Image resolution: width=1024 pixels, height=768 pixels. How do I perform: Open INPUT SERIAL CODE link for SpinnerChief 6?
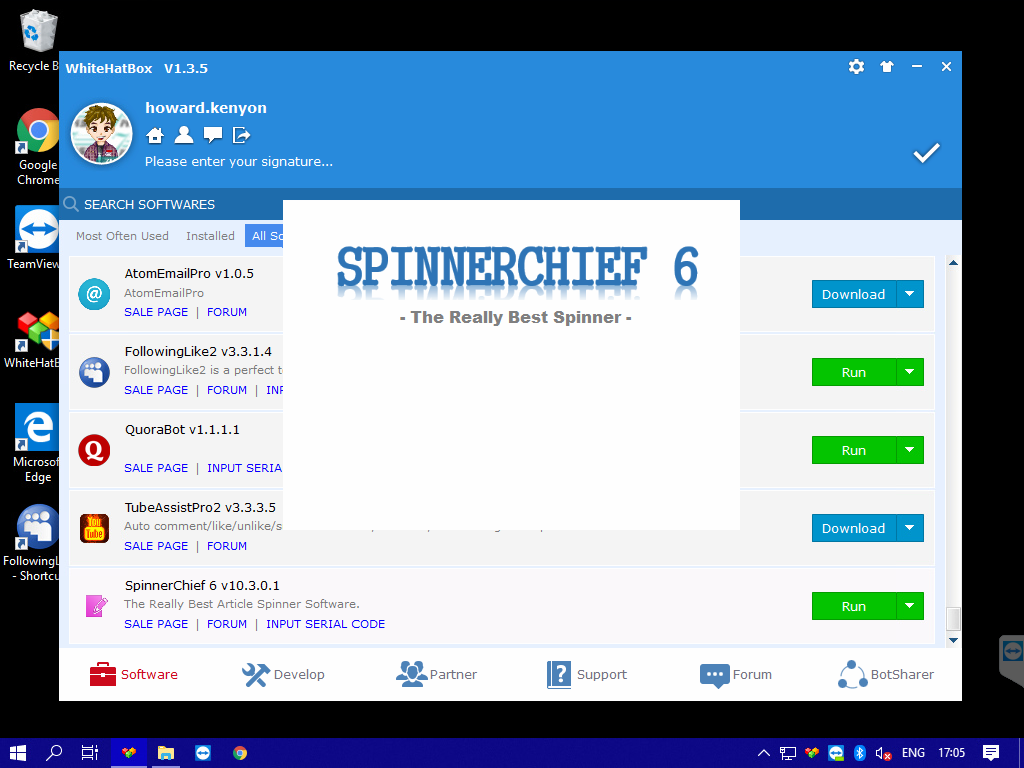pos(325,624)
